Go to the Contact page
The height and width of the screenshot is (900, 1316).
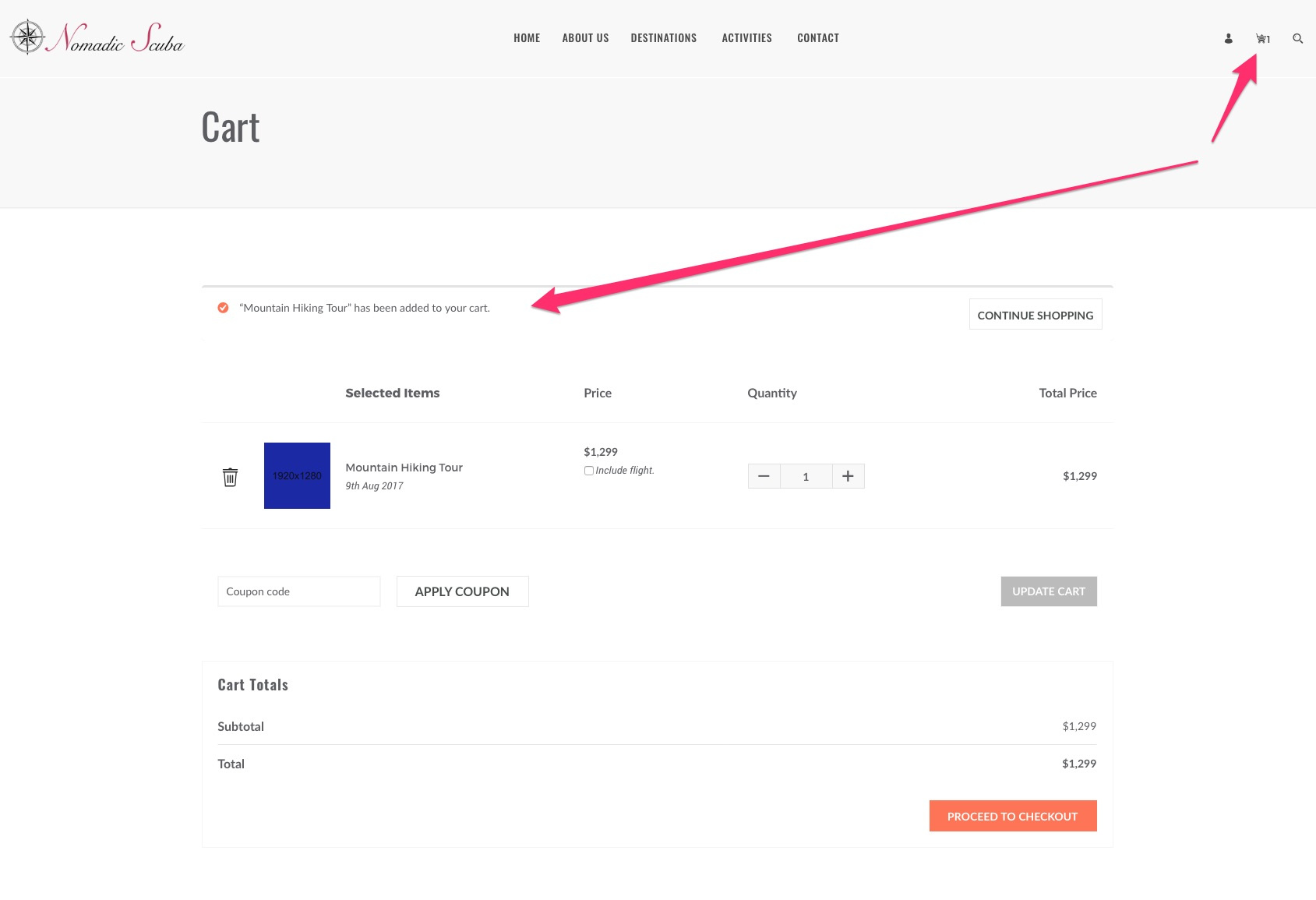coord(818,38)
